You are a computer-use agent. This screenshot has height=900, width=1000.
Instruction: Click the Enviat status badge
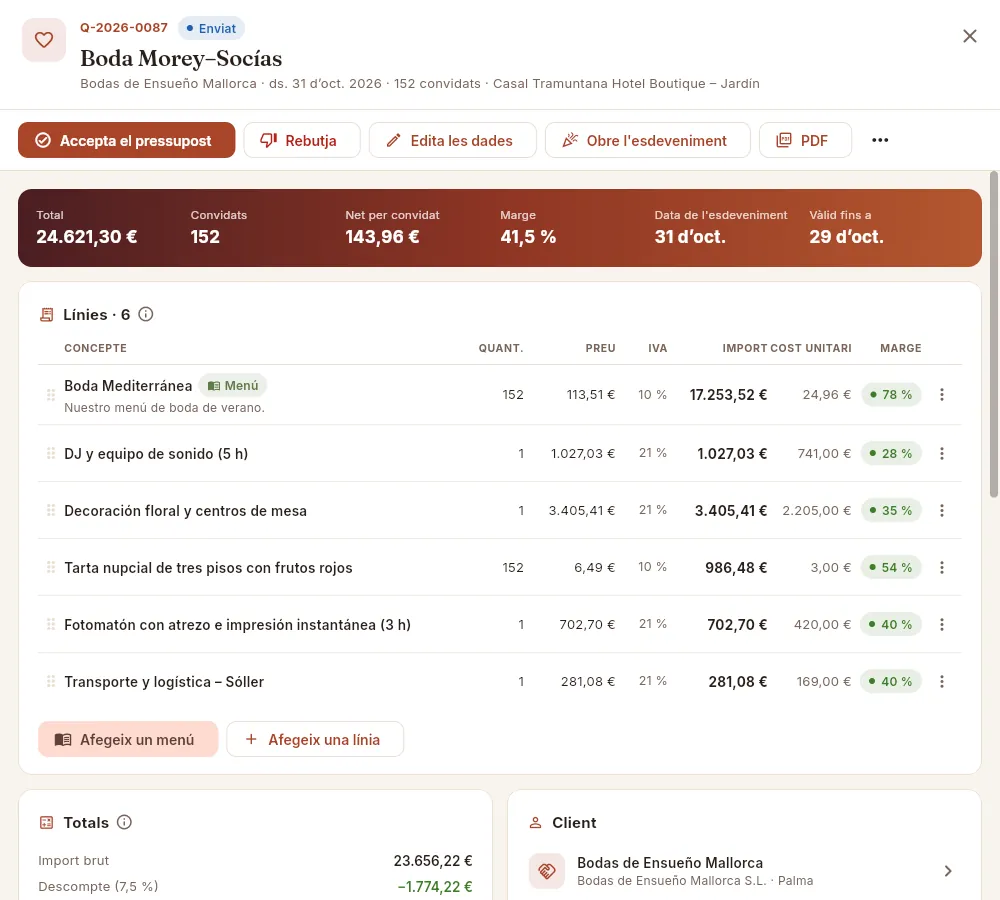click(211, 29)
